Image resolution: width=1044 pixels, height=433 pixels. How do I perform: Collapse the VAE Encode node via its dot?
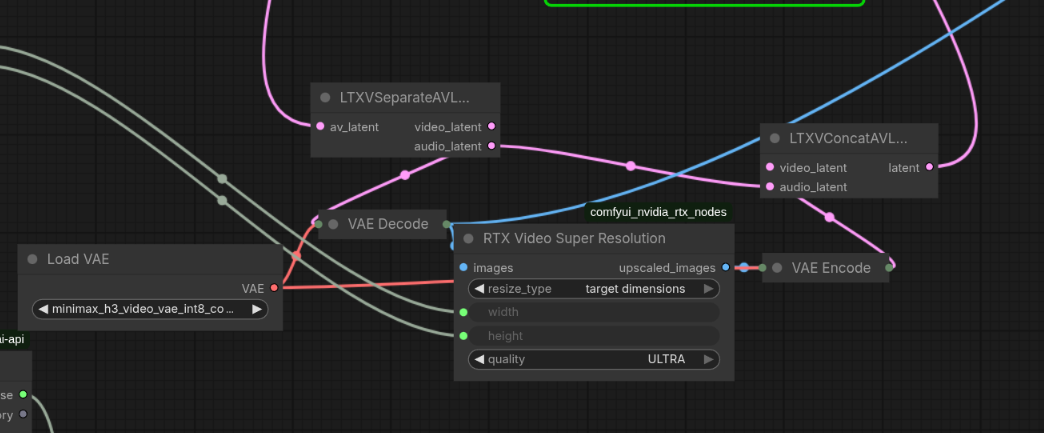tap(777, 268)
